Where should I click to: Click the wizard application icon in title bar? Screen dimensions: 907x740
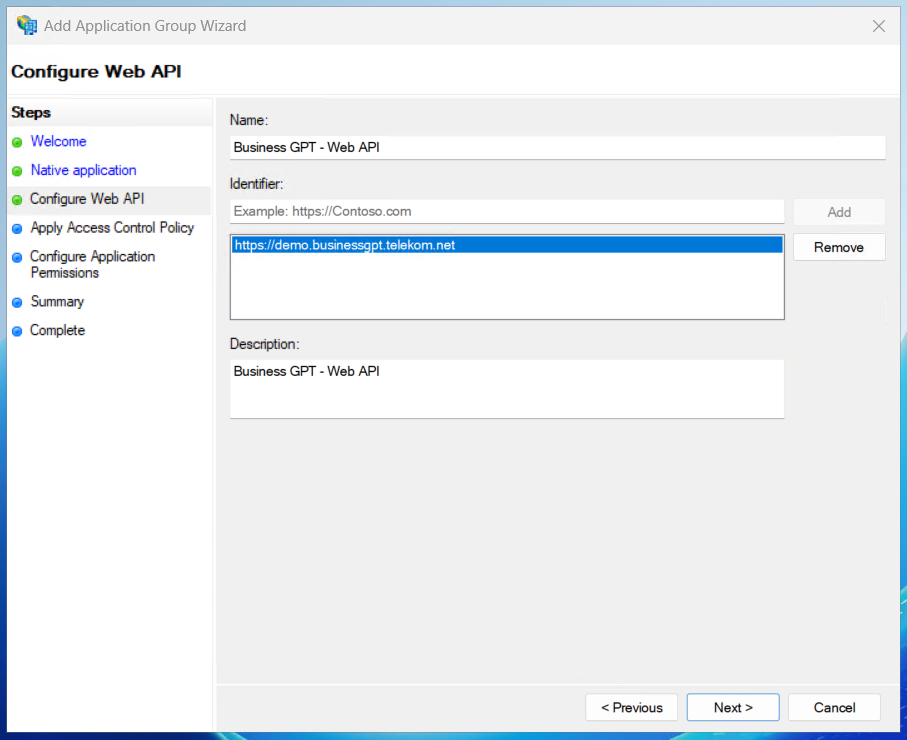27,25
